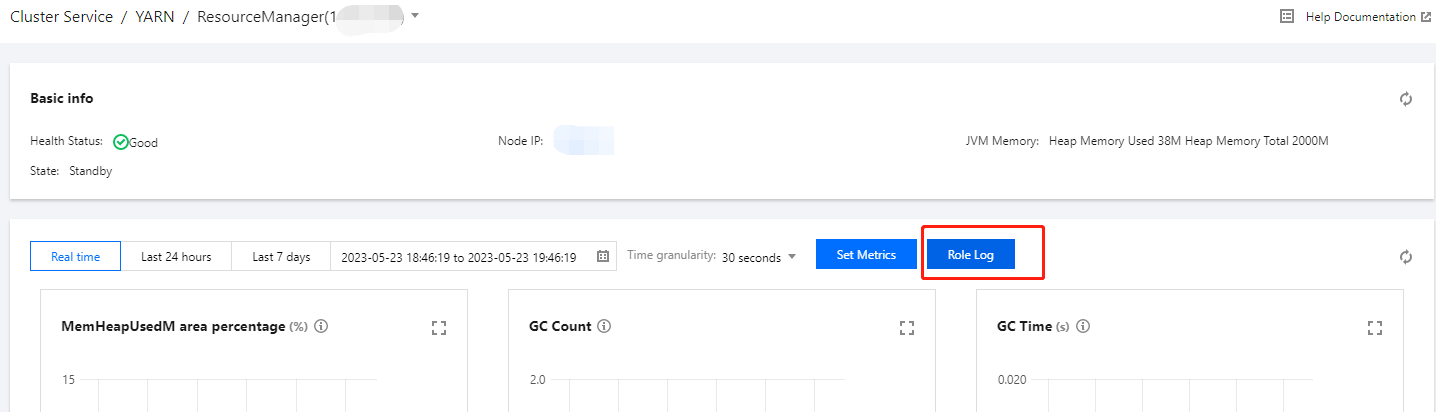
Task: Click the date range input field
Action: point(458,257)
